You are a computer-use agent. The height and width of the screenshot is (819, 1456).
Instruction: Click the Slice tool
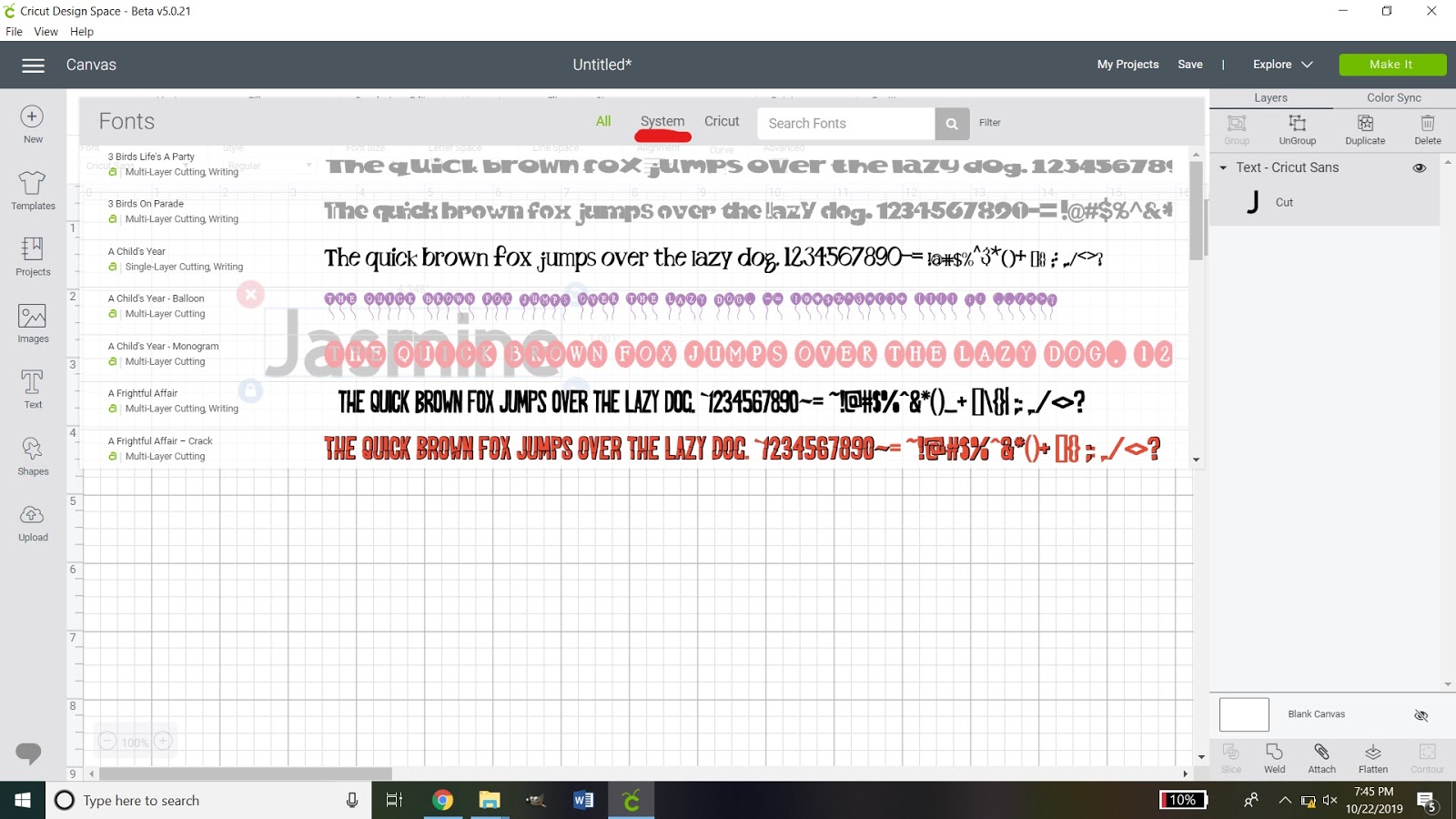[x=1231, y=758]
